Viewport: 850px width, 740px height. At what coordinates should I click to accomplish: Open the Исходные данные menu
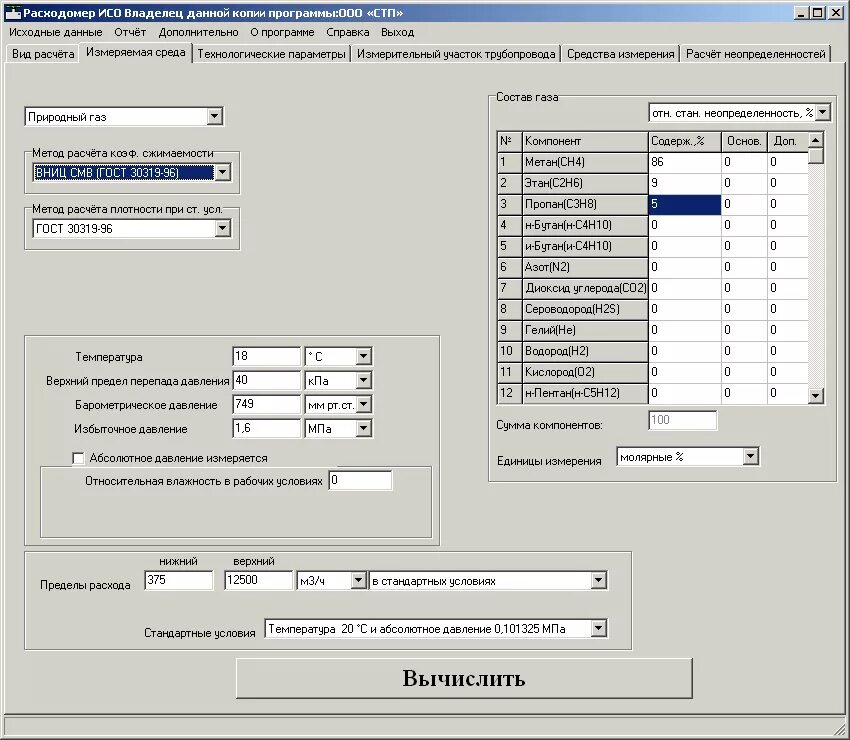pyautogui.click(x=56, y=33)
